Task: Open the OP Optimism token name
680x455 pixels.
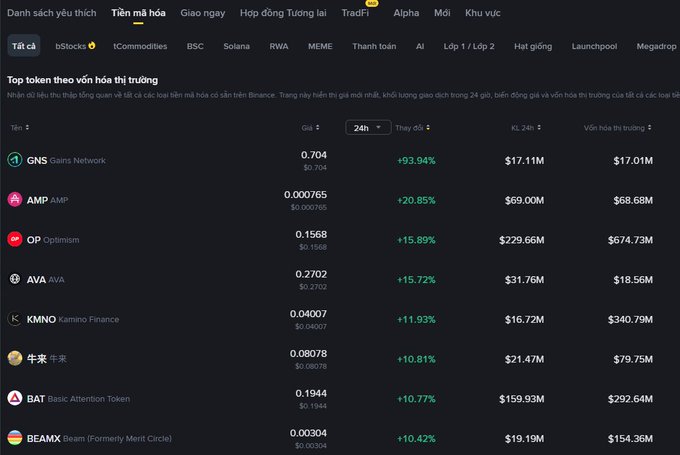Action: pyautogui.click(x=53, y=240)
